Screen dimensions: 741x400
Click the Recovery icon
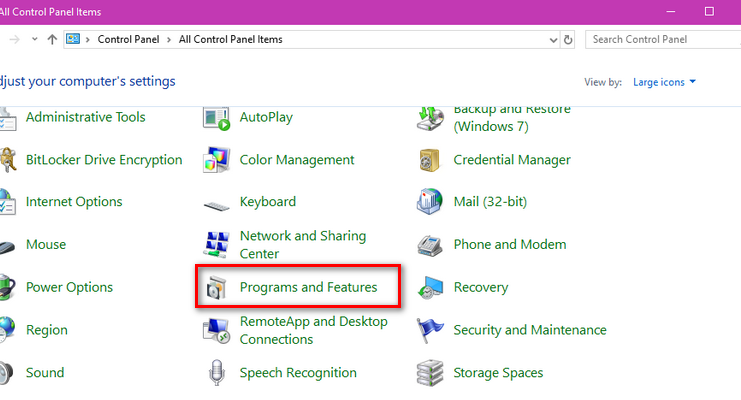tap(430, 287)
